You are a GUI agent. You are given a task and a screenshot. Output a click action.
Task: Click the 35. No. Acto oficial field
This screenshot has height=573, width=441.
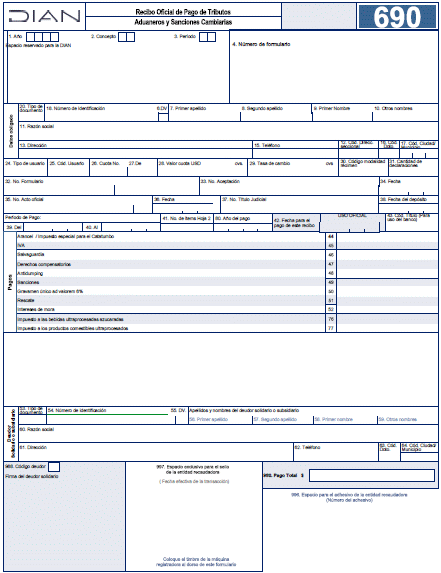(x=78, y=204)
